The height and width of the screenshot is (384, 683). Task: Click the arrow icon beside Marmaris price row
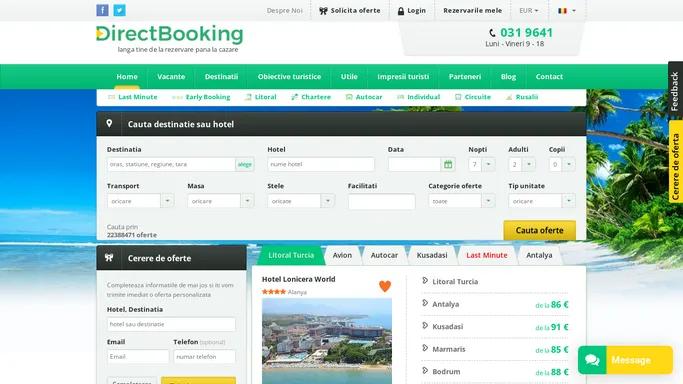click(x=425, y=348)
